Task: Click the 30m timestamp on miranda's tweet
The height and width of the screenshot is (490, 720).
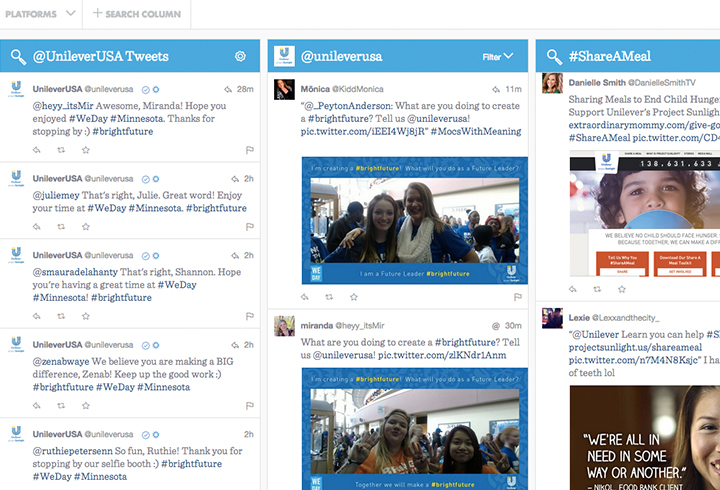Action: pyautogui.click(x=513, y=326)
